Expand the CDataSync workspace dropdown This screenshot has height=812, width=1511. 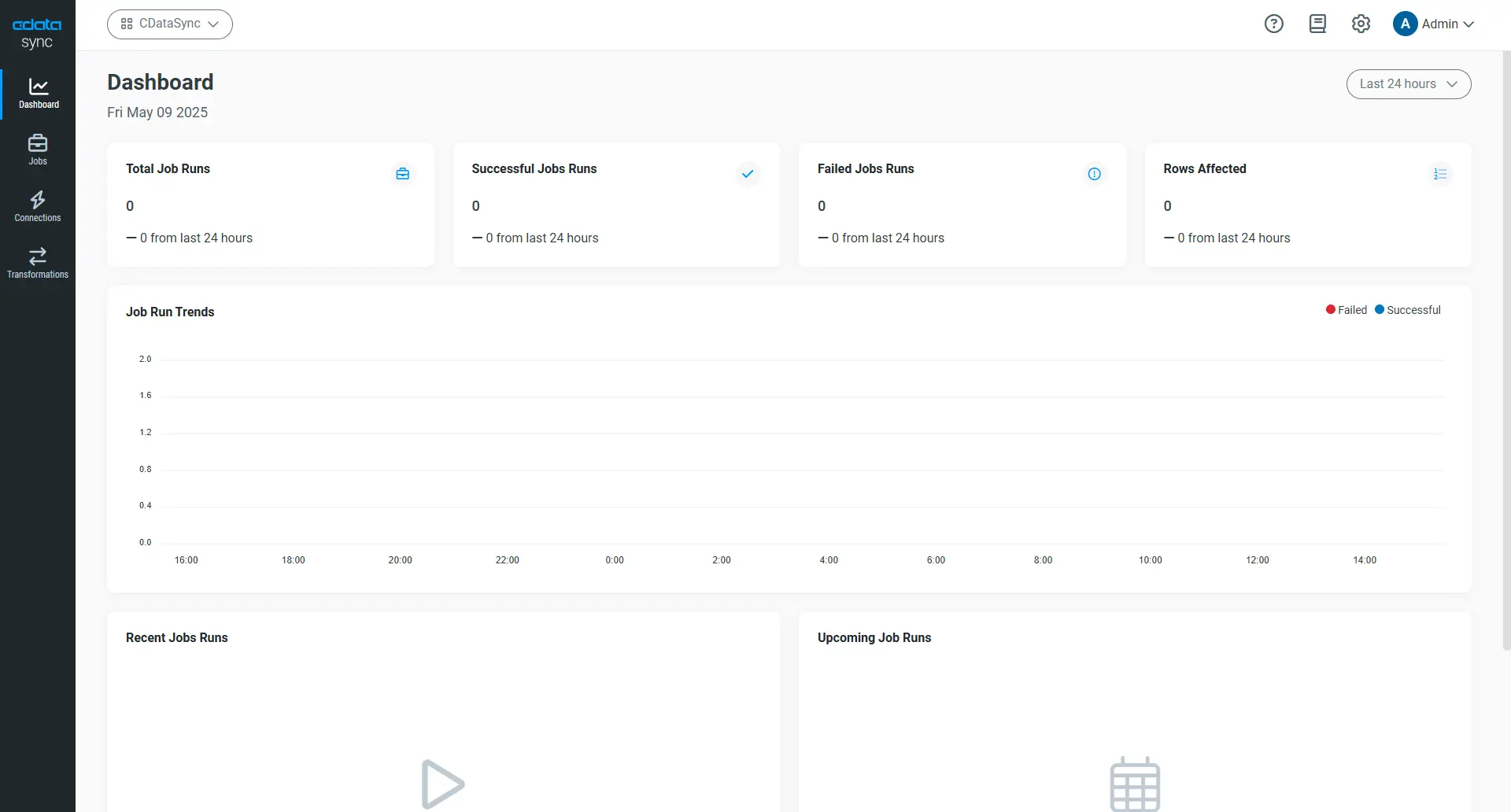[x=170, y=24]
